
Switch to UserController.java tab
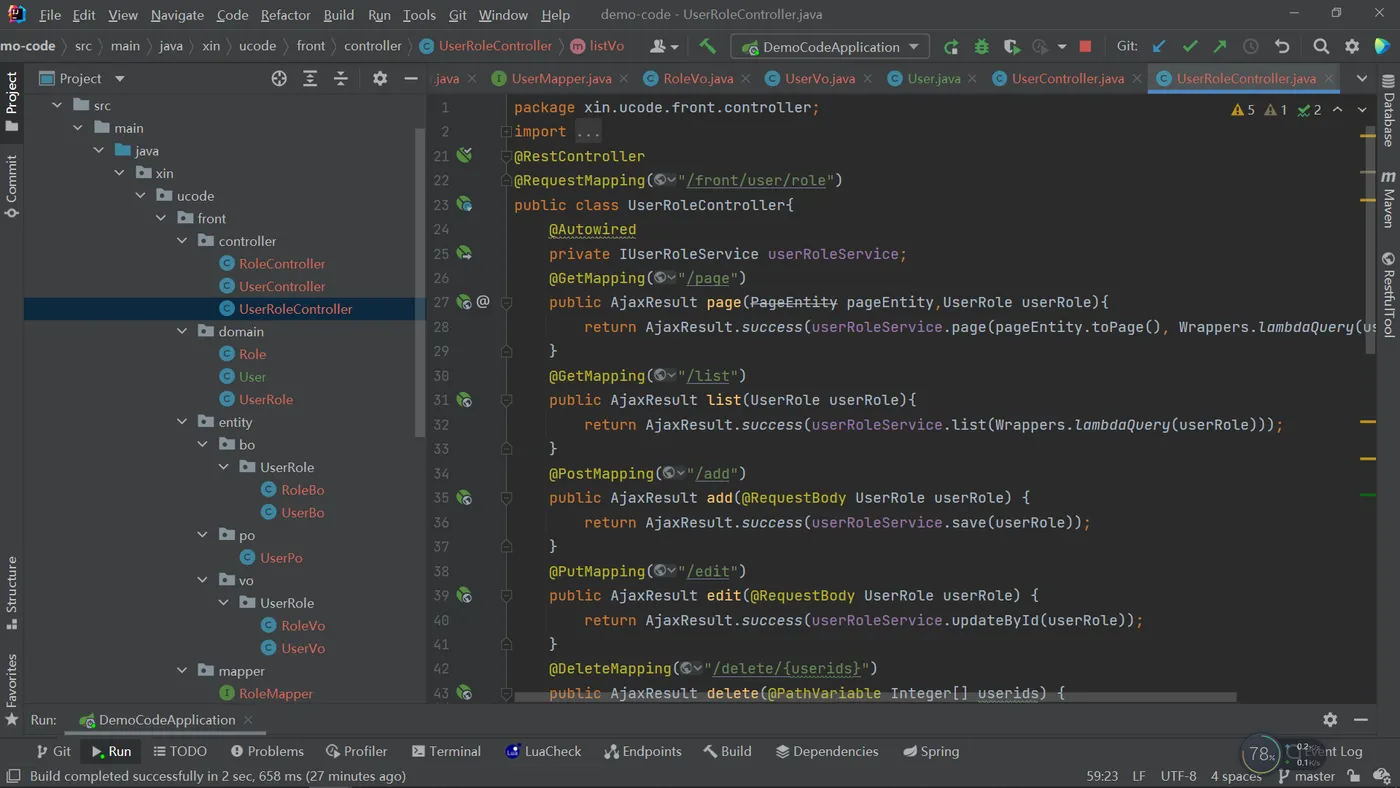1067,78
